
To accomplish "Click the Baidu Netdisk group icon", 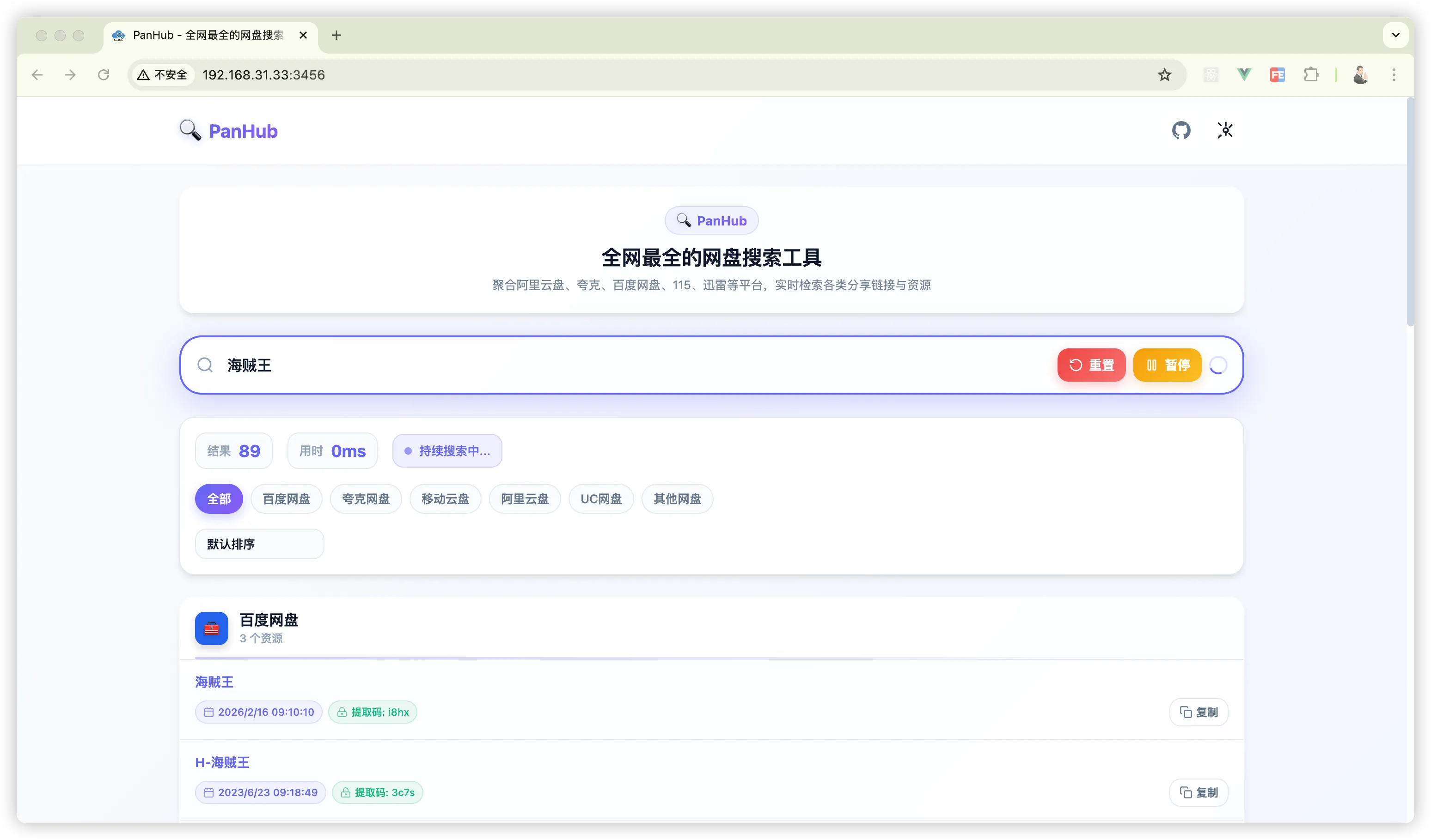I will tap(212, 628).
